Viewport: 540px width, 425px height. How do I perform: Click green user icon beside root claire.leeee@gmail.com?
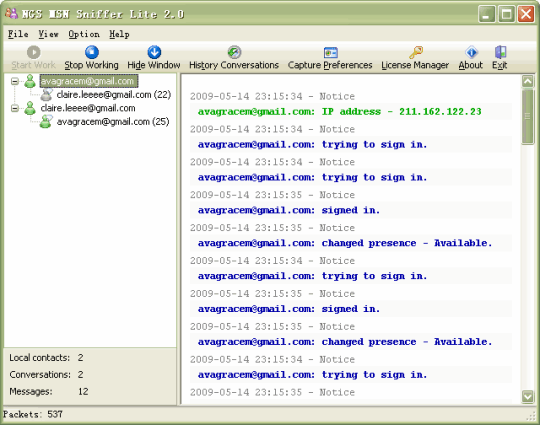30,108
